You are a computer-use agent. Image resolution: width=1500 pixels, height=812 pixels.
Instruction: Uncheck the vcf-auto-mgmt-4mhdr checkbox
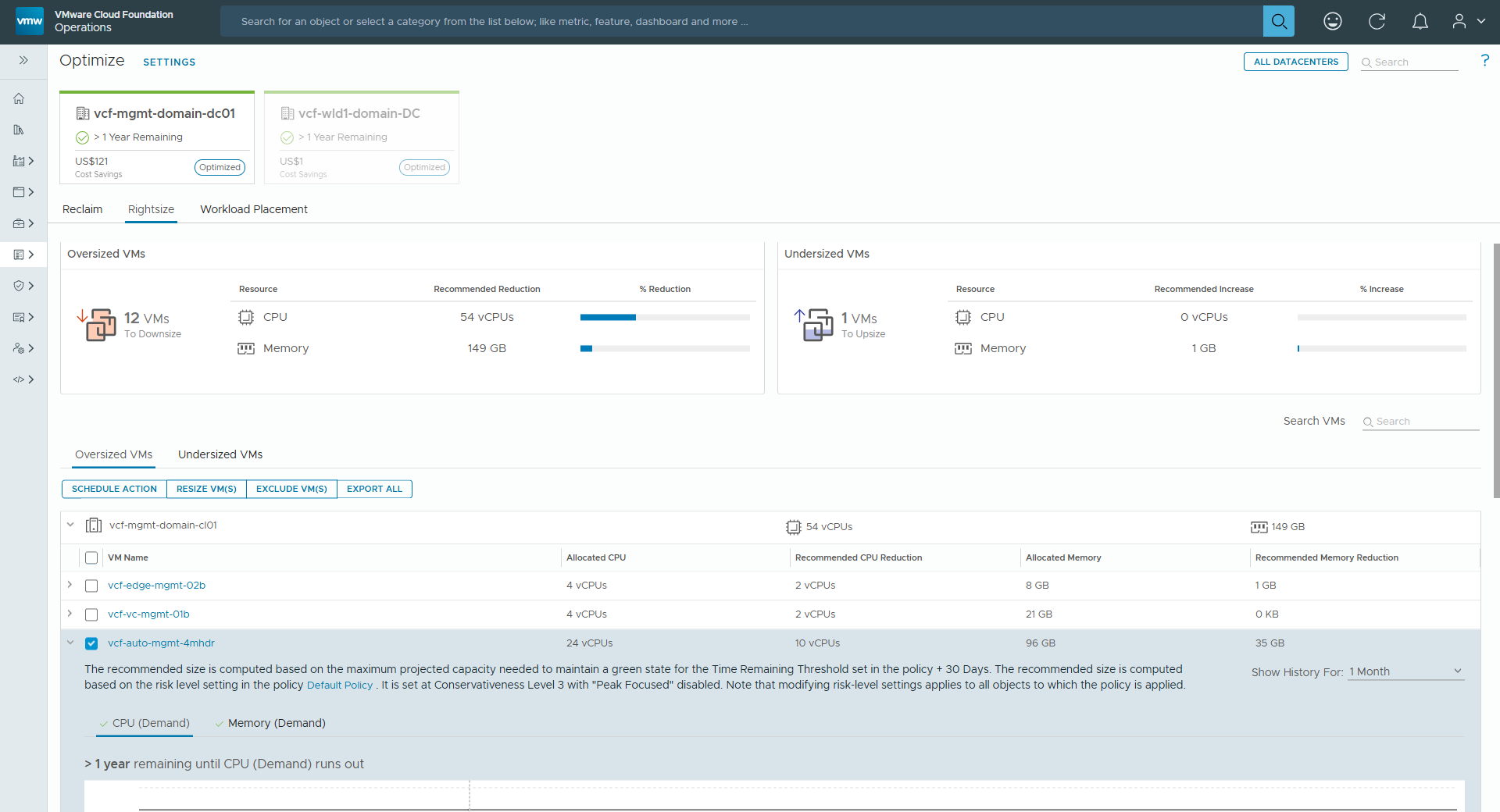(x=91, y=643)
